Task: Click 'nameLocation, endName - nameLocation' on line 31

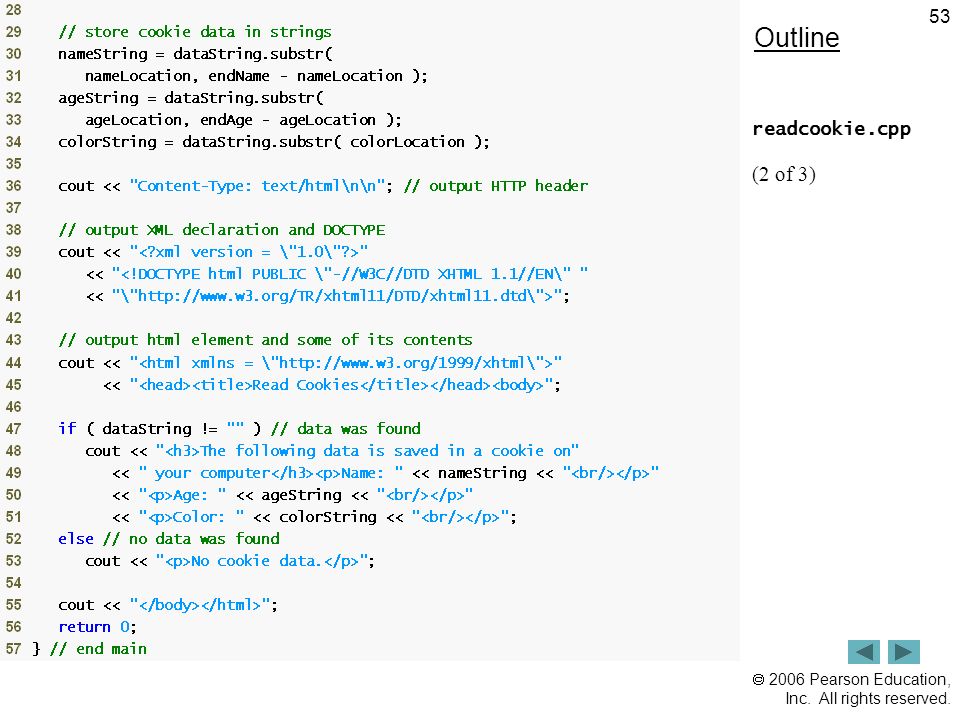Action: point(244,76)
